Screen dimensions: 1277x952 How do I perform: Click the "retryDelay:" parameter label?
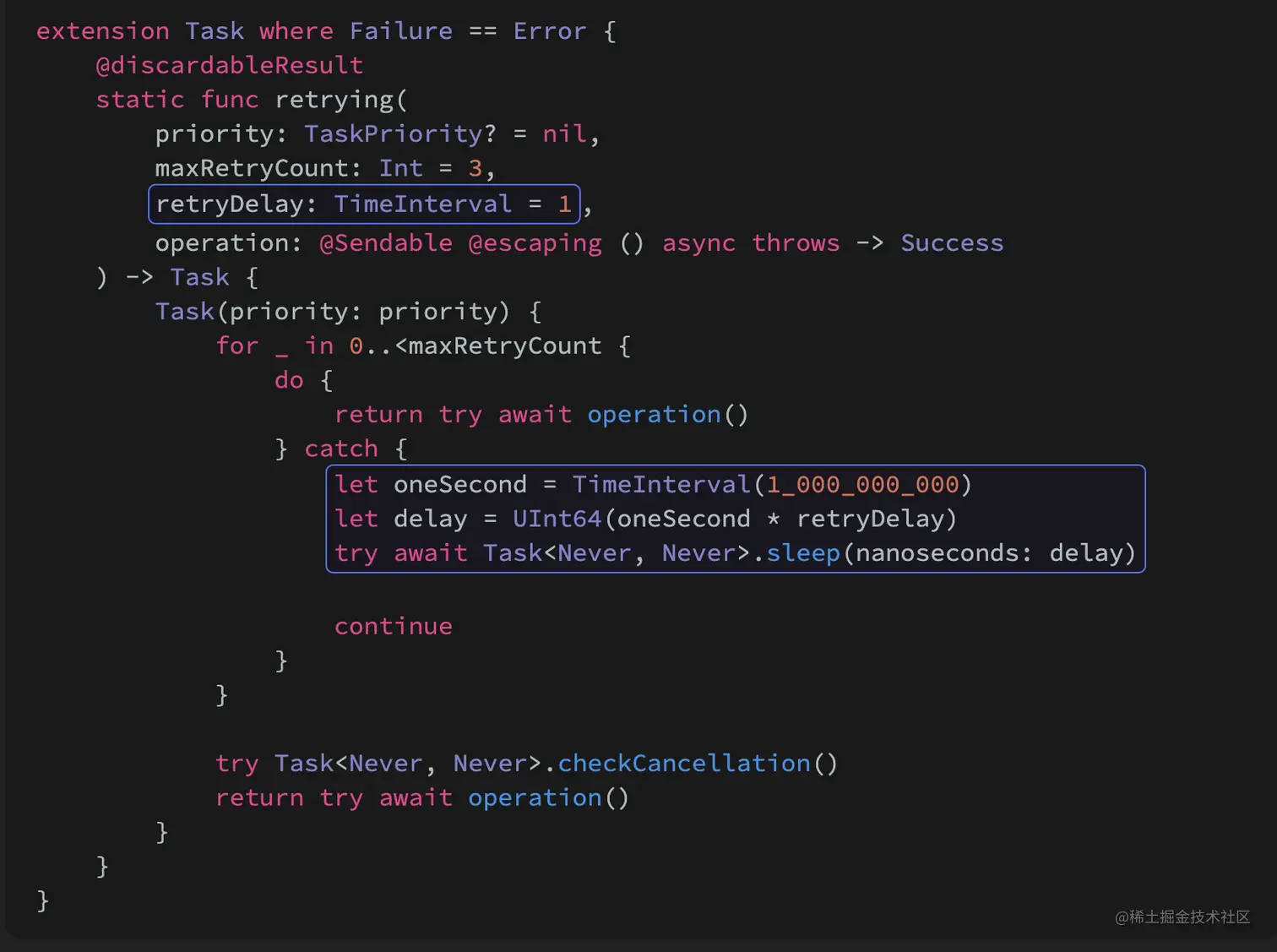(236, 204)
